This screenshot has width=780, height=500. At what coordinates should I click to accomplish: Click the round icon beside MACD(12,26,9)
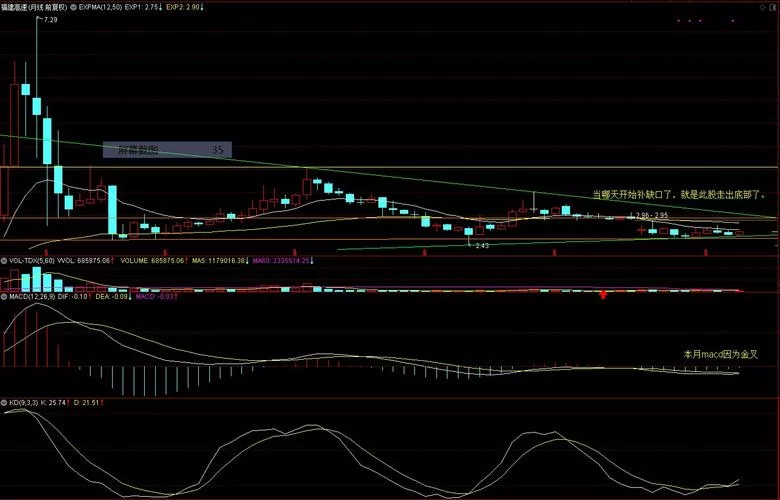3,297
